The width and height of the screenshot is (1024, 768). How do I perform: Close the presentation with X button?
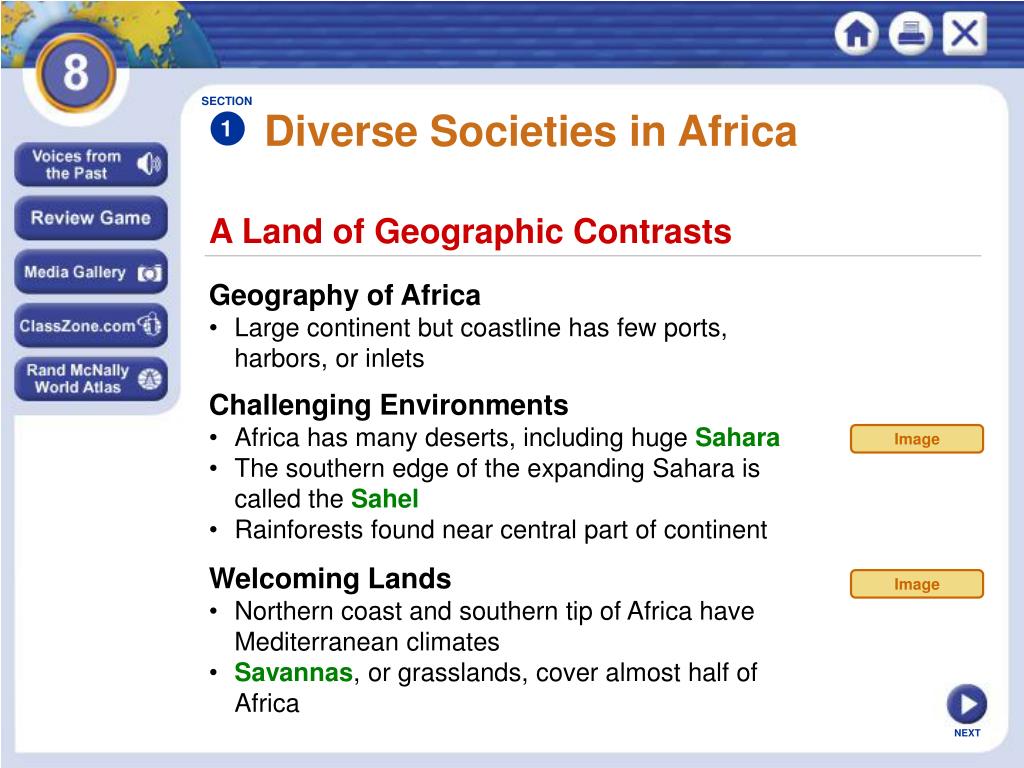[x=965, y=33]
